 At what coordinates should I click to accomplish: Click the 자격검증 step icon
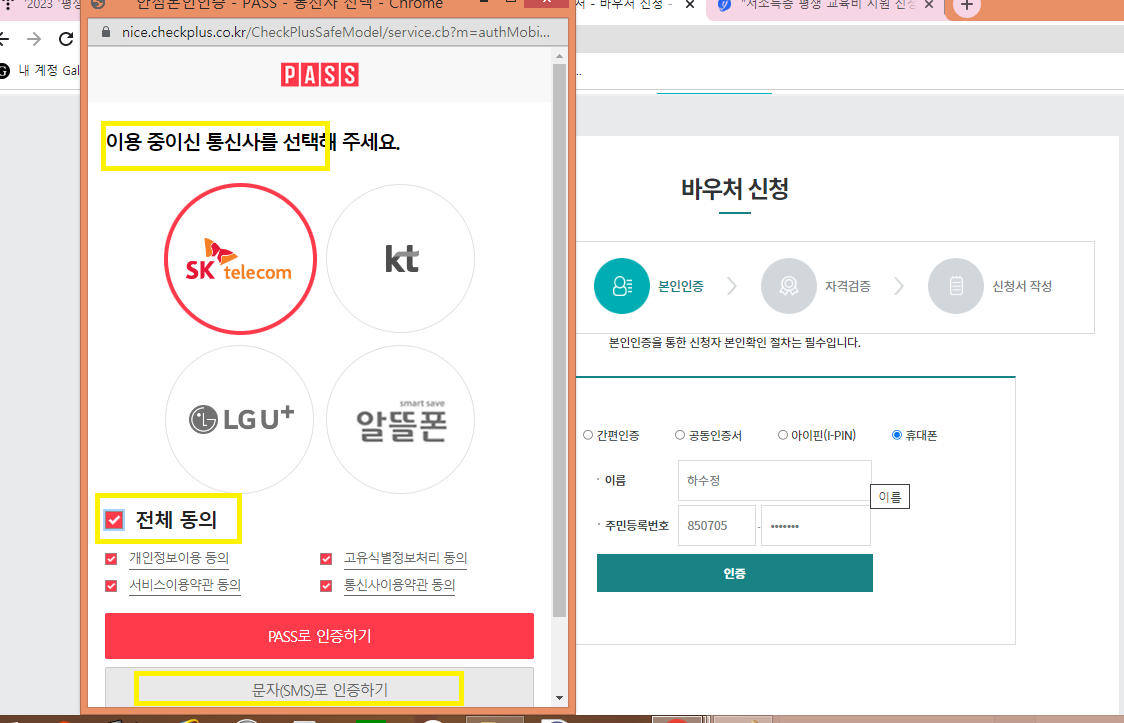789,286
